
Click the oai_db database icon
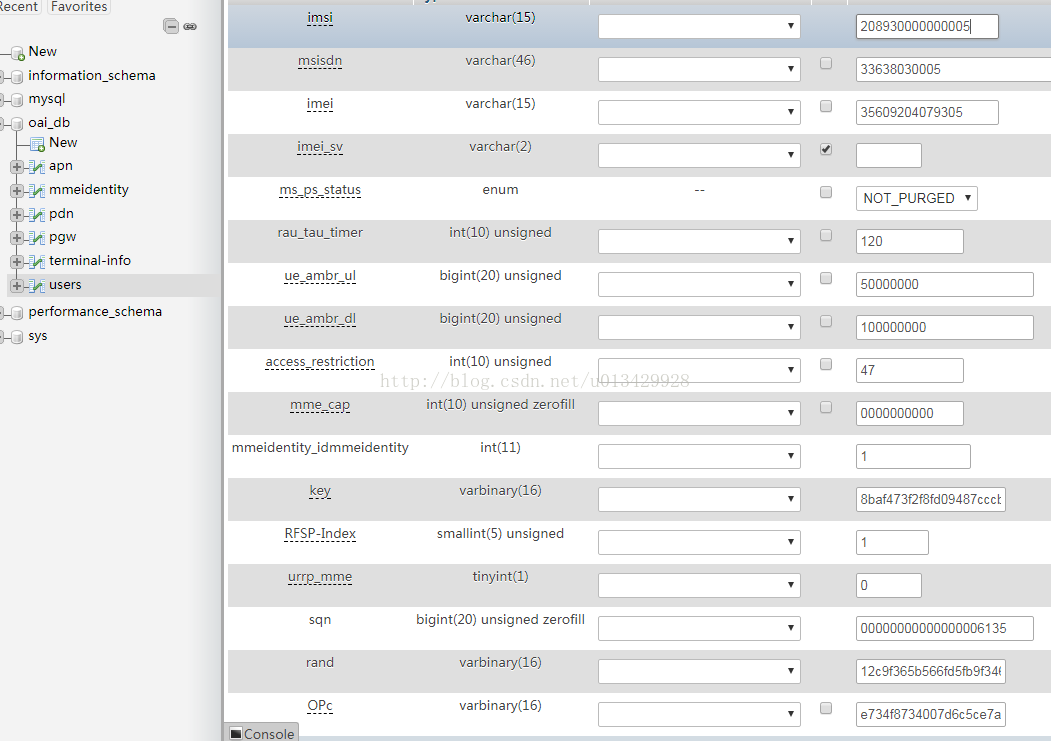click(x=17, y=124)
